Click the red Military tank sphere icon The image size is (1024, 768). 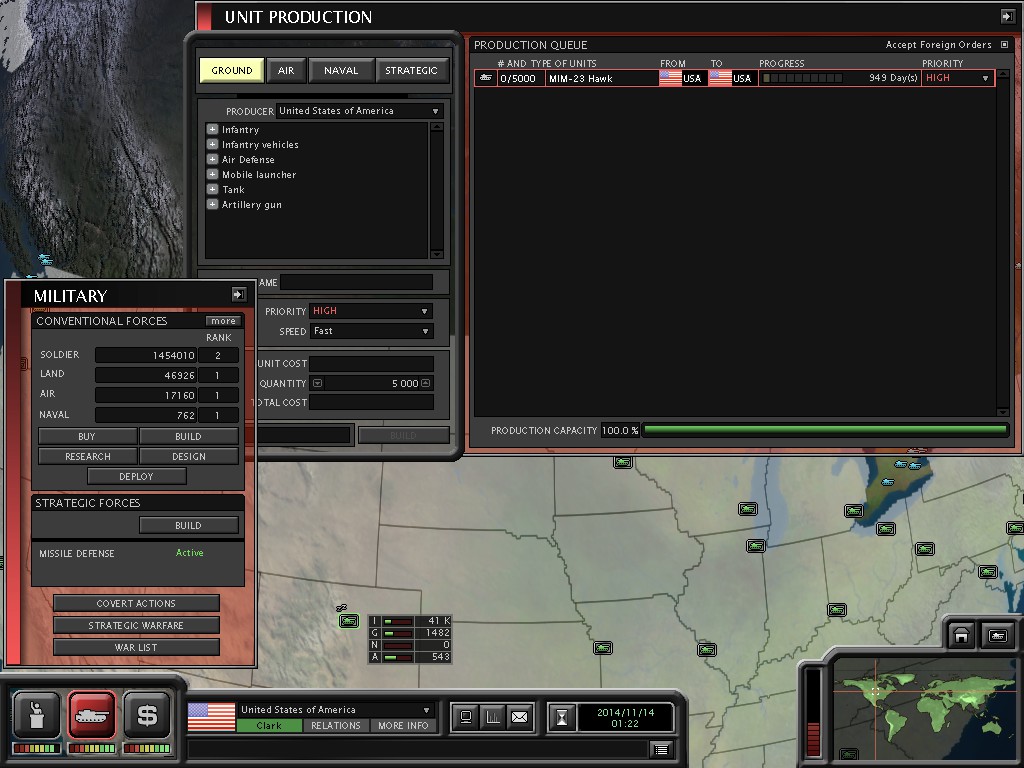pos(91,715)
